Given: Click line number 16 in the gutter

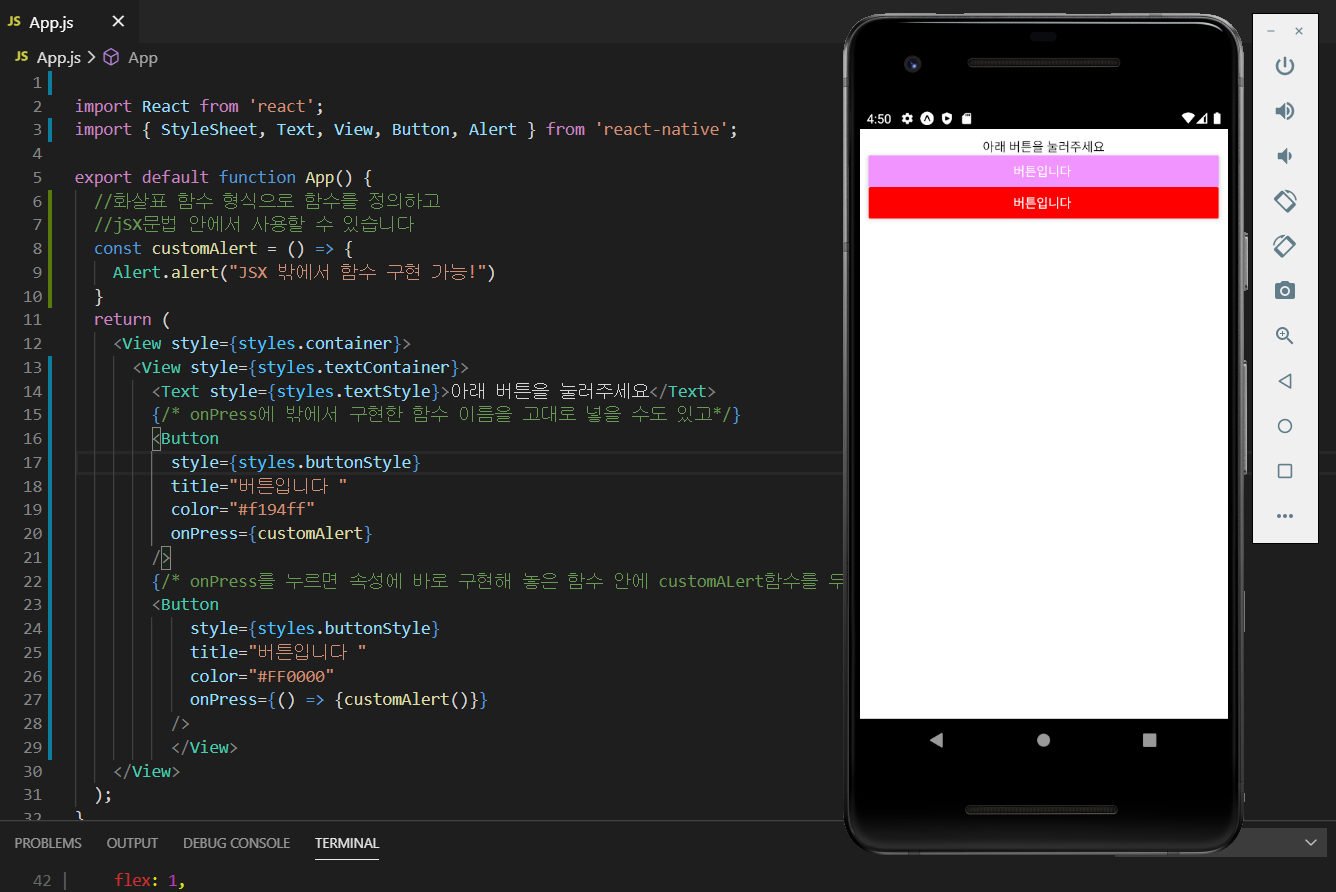Looking at the screenshot, I should click(32, 438).
